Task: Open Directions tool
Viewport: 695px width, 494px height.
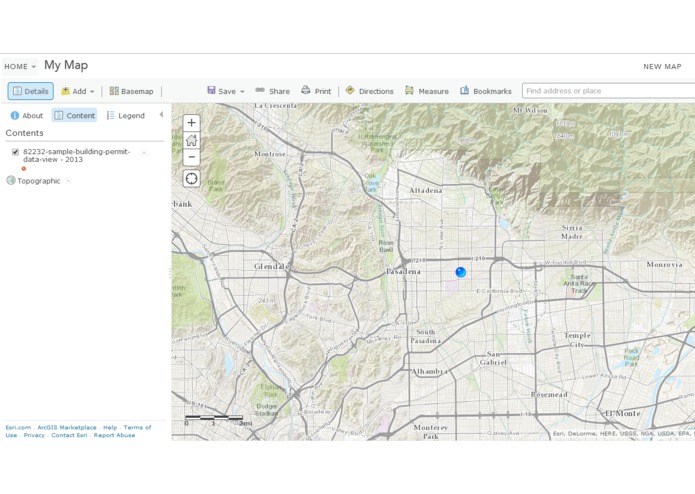Action: click(x=369, y=91)
